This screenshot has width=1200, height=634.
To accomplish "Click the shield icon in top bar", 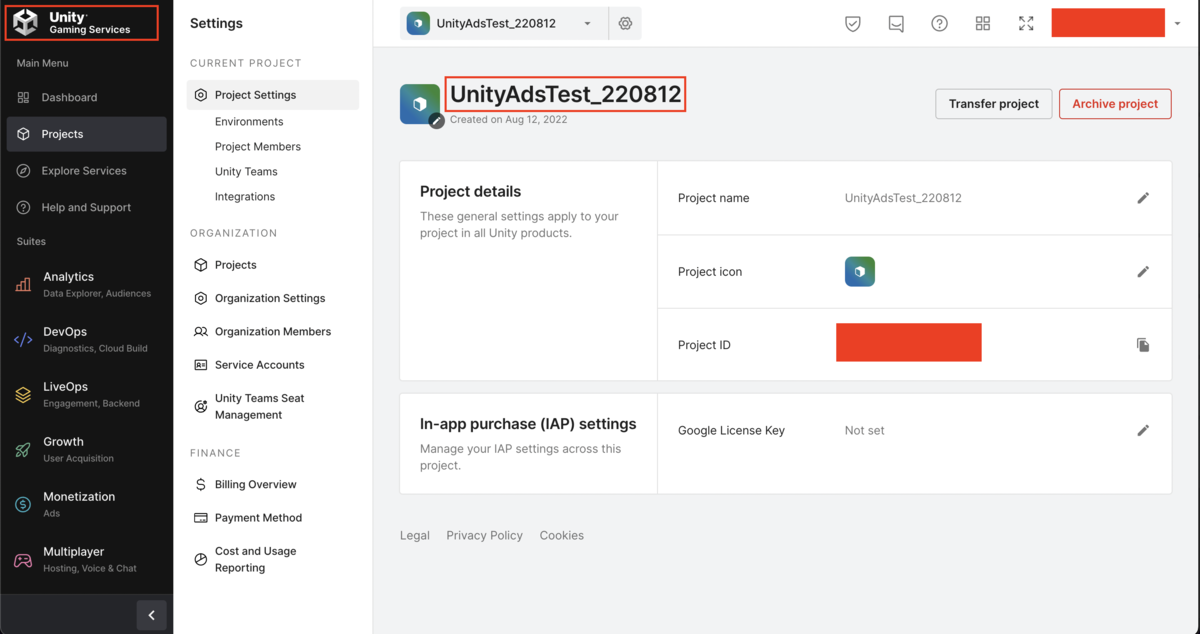I will [x=853, y=23].
